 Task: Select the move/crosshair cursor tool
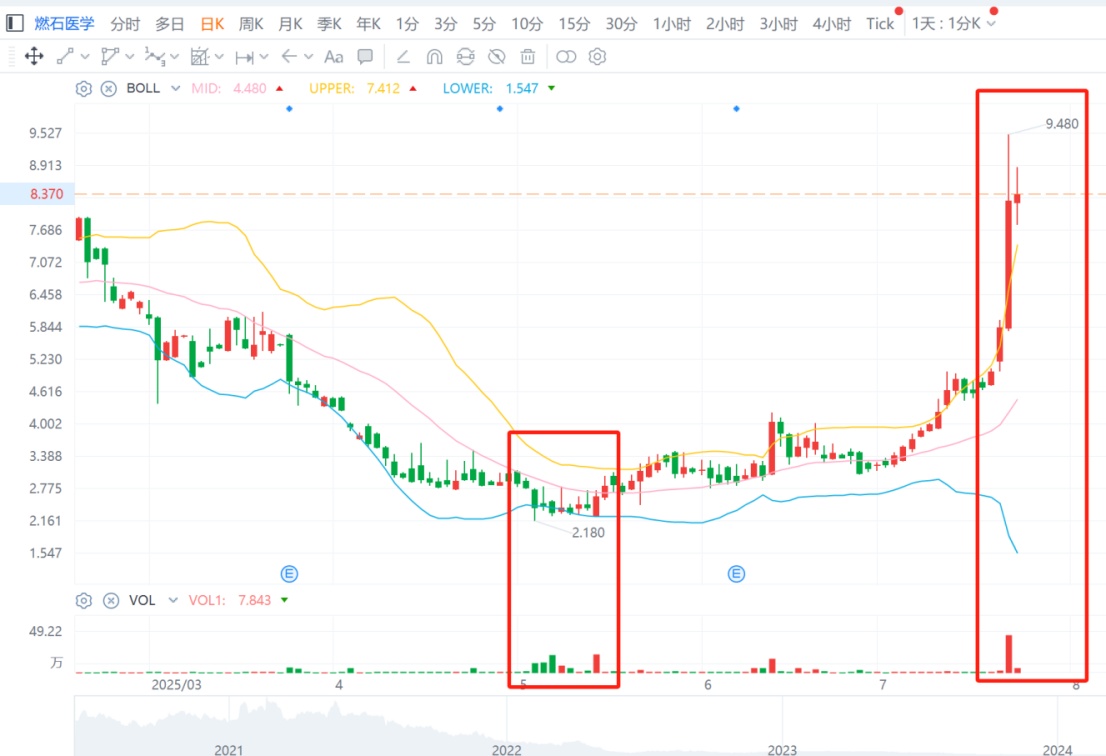(34, 56)
